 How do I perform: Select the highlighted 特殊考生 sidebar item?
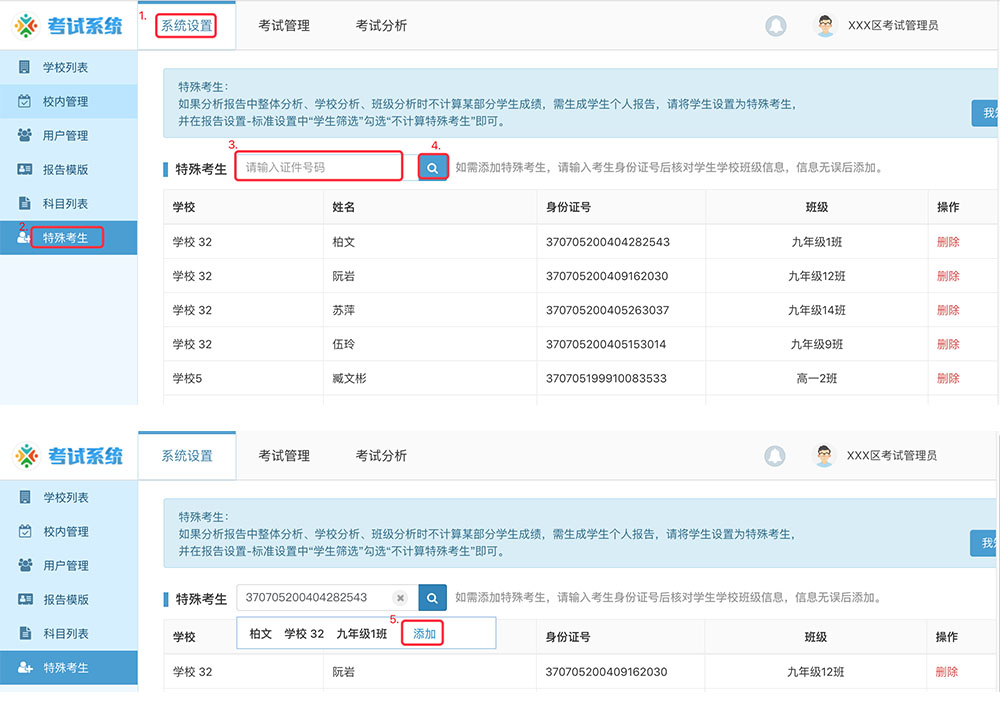coord(68,237)
